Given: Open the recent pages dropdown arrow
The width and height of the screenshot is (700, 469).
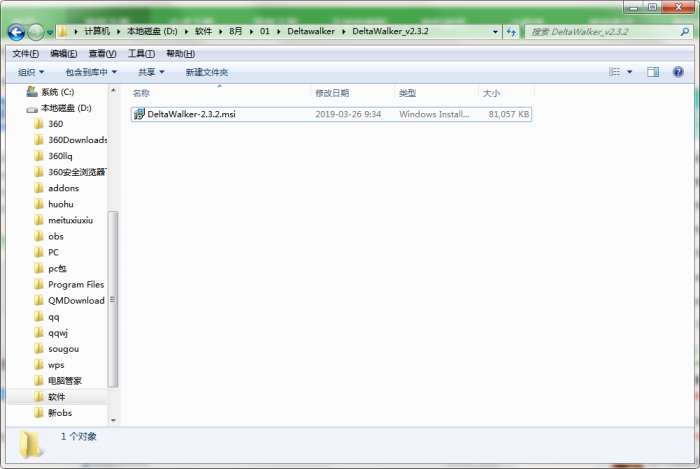Looking at the screenshot, I should 50,33.
